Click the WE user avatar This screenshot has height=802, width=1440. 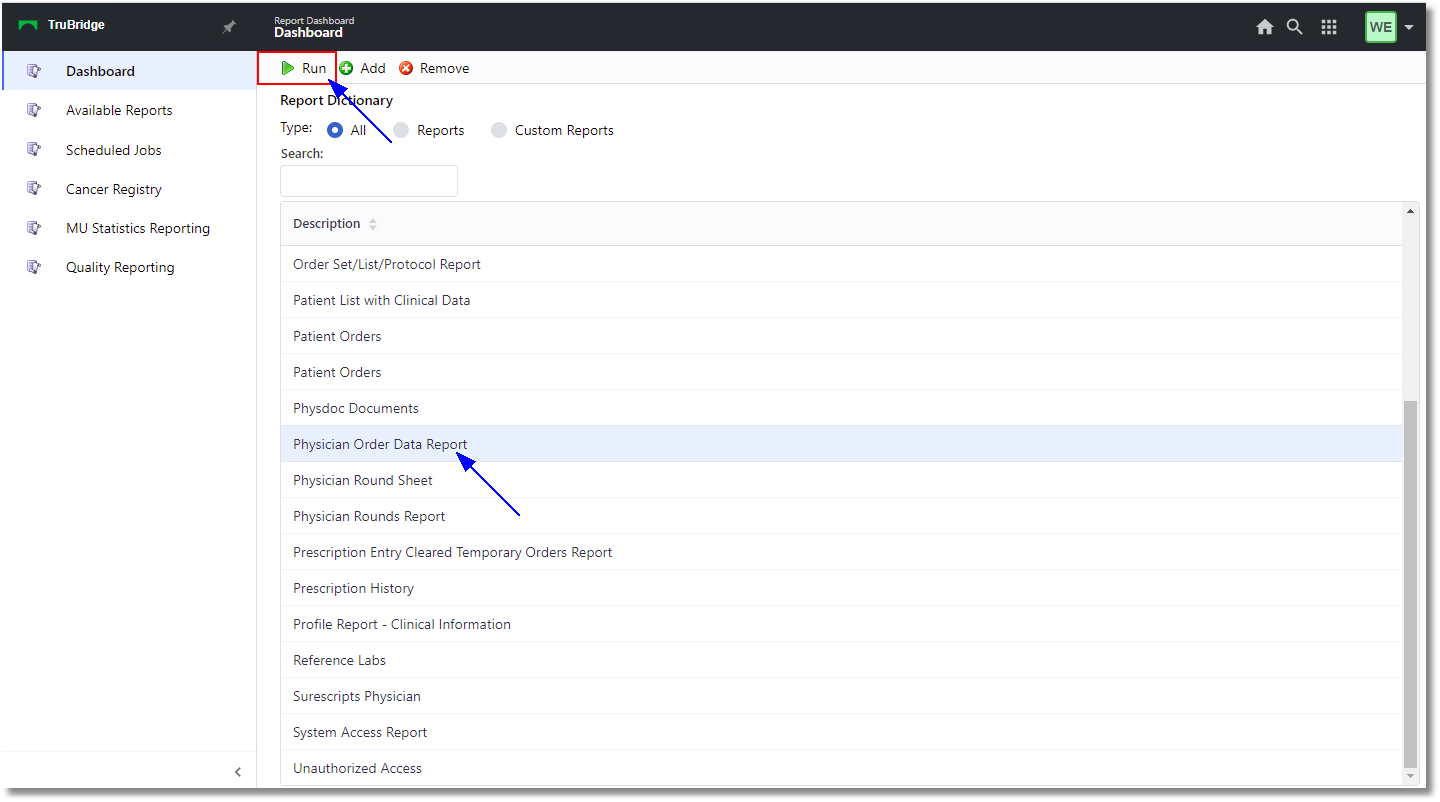(1381, 27)
